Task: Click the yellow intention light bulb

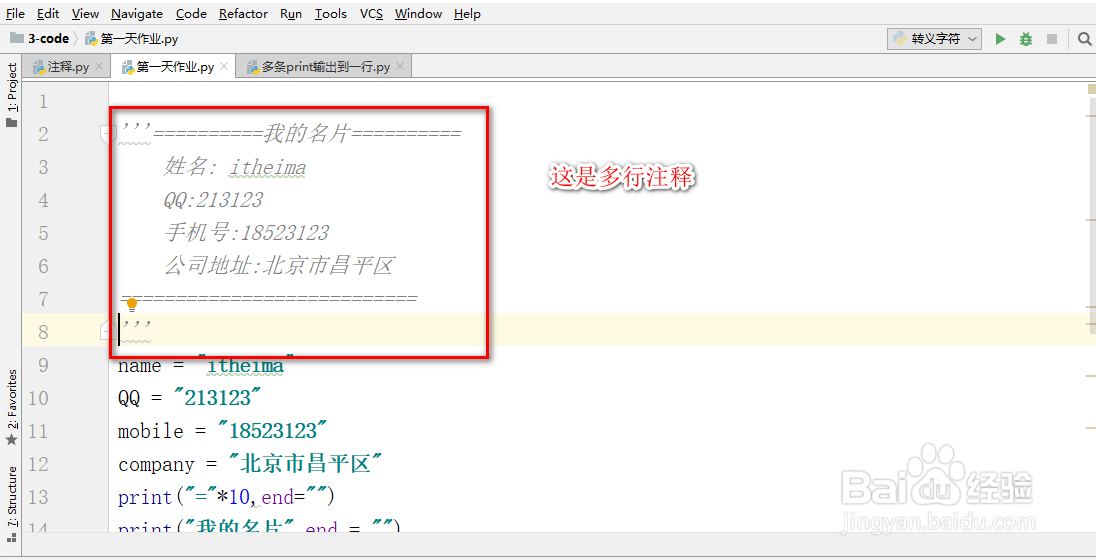Action: click(x=131, y=304)
